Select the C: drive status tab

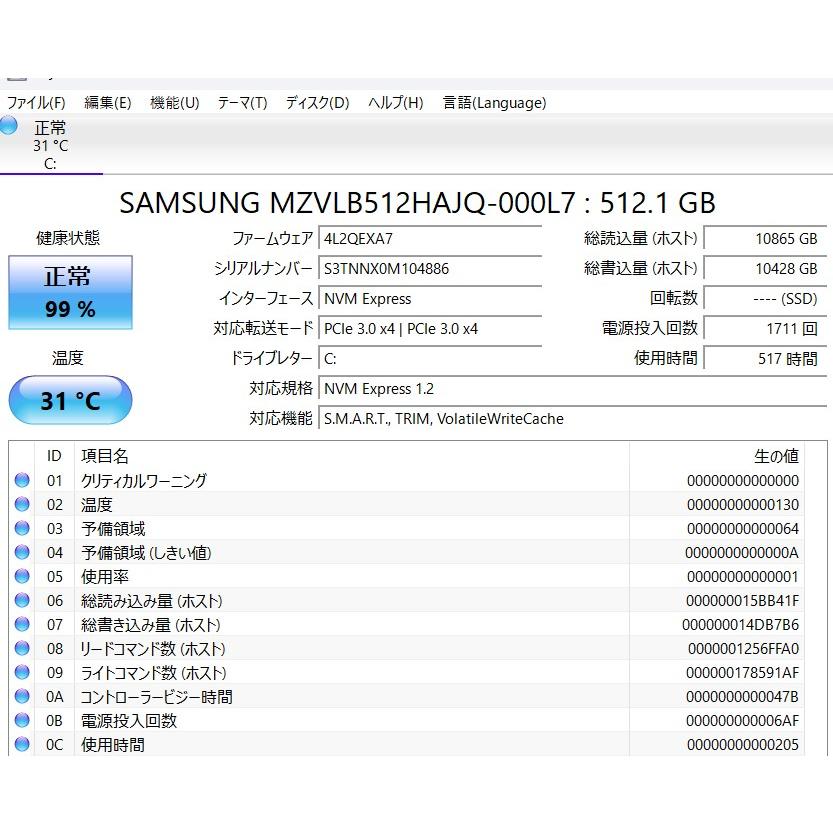click(x=50, y=144)
